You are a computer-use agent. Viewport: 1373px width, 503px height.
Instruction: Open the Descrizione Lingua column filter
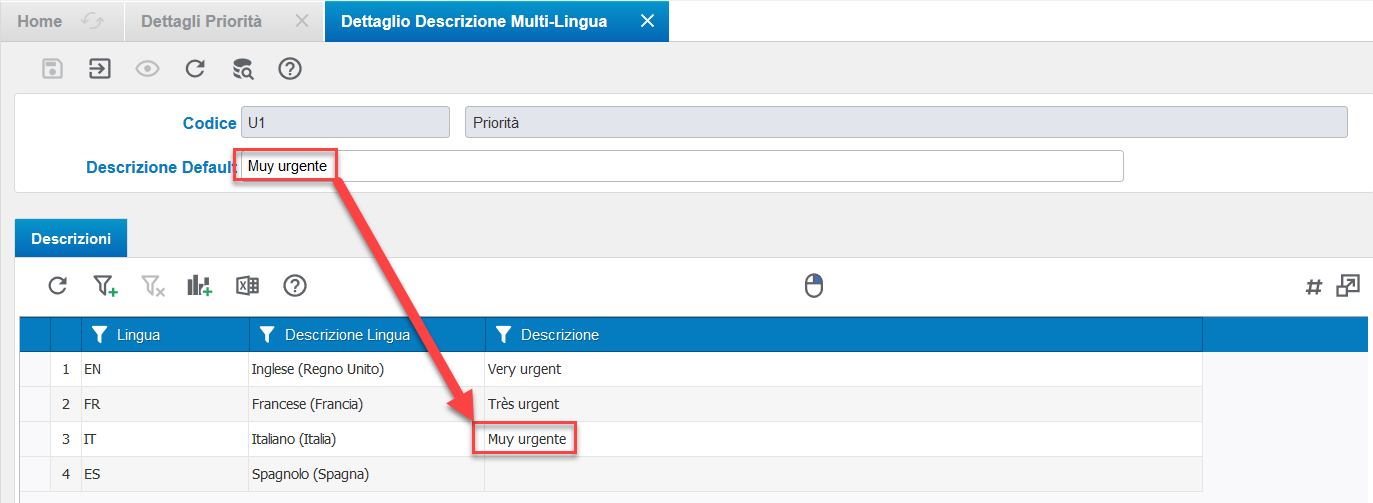coord(267,335)
